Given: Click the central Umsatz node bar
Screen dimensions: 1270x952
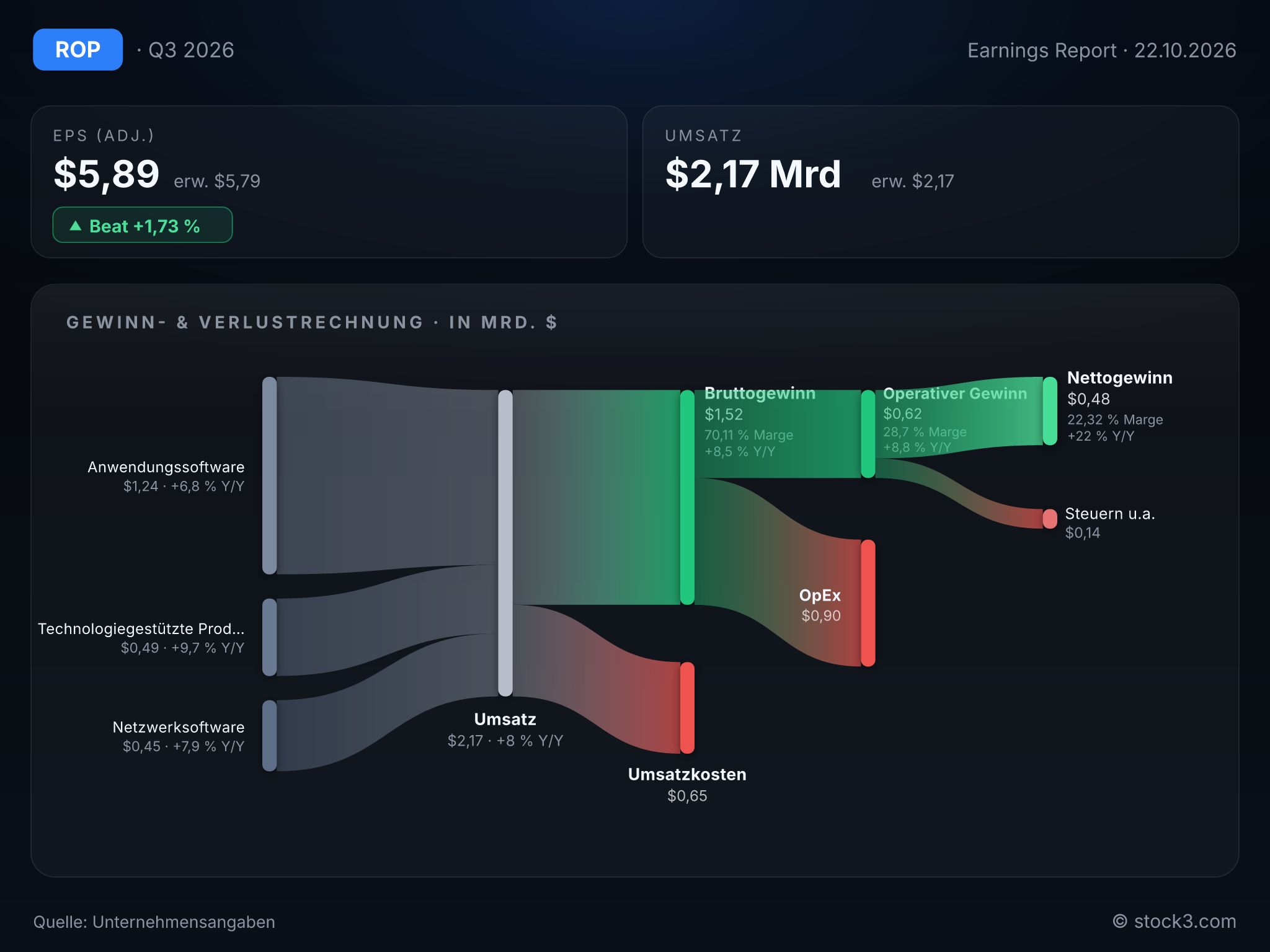Looking at the screenshot, I should tap(505, 543).
